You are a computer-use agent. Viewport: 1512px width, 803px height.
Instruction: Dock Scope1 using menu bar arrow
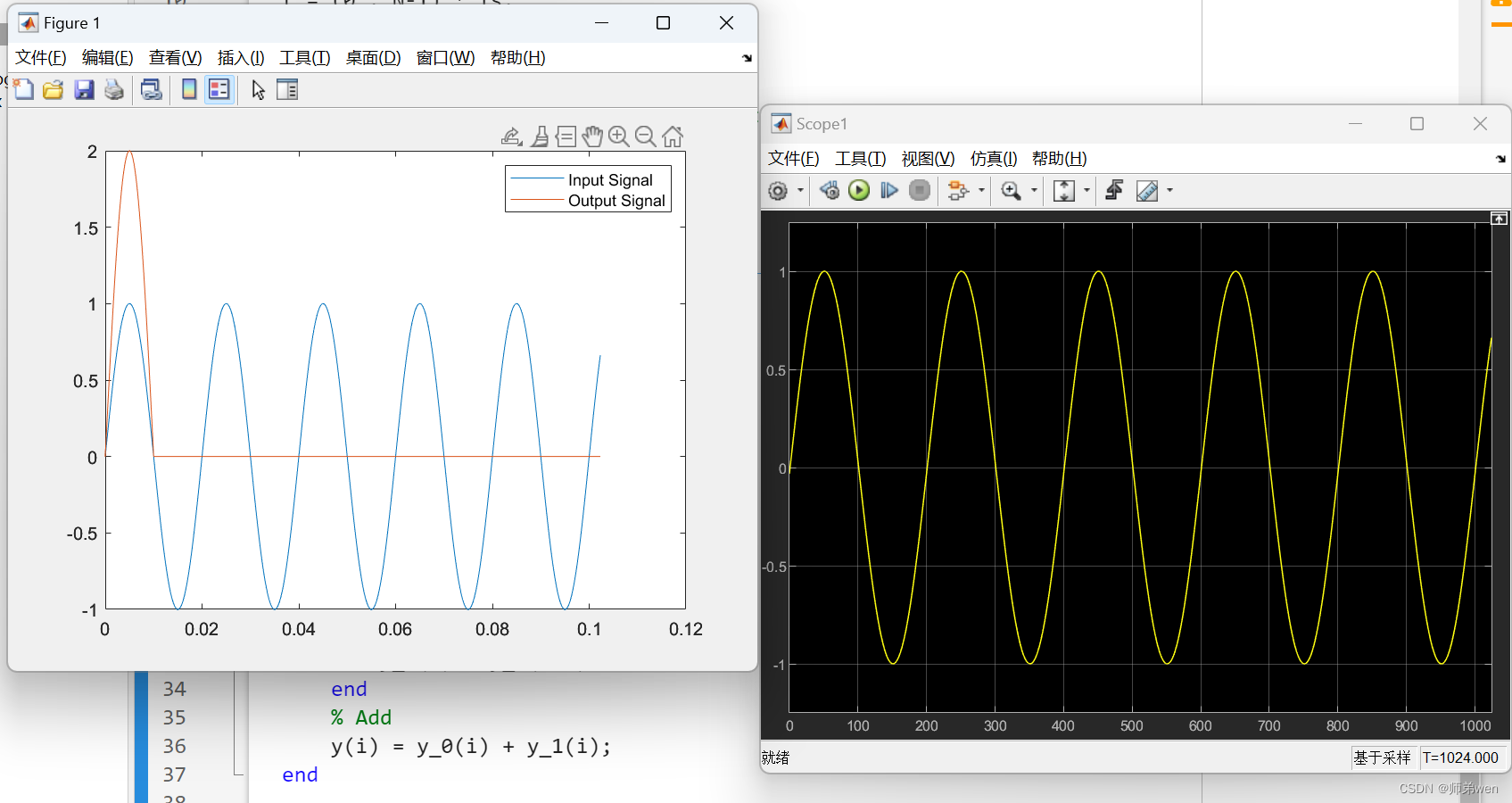click(1500, 159)
